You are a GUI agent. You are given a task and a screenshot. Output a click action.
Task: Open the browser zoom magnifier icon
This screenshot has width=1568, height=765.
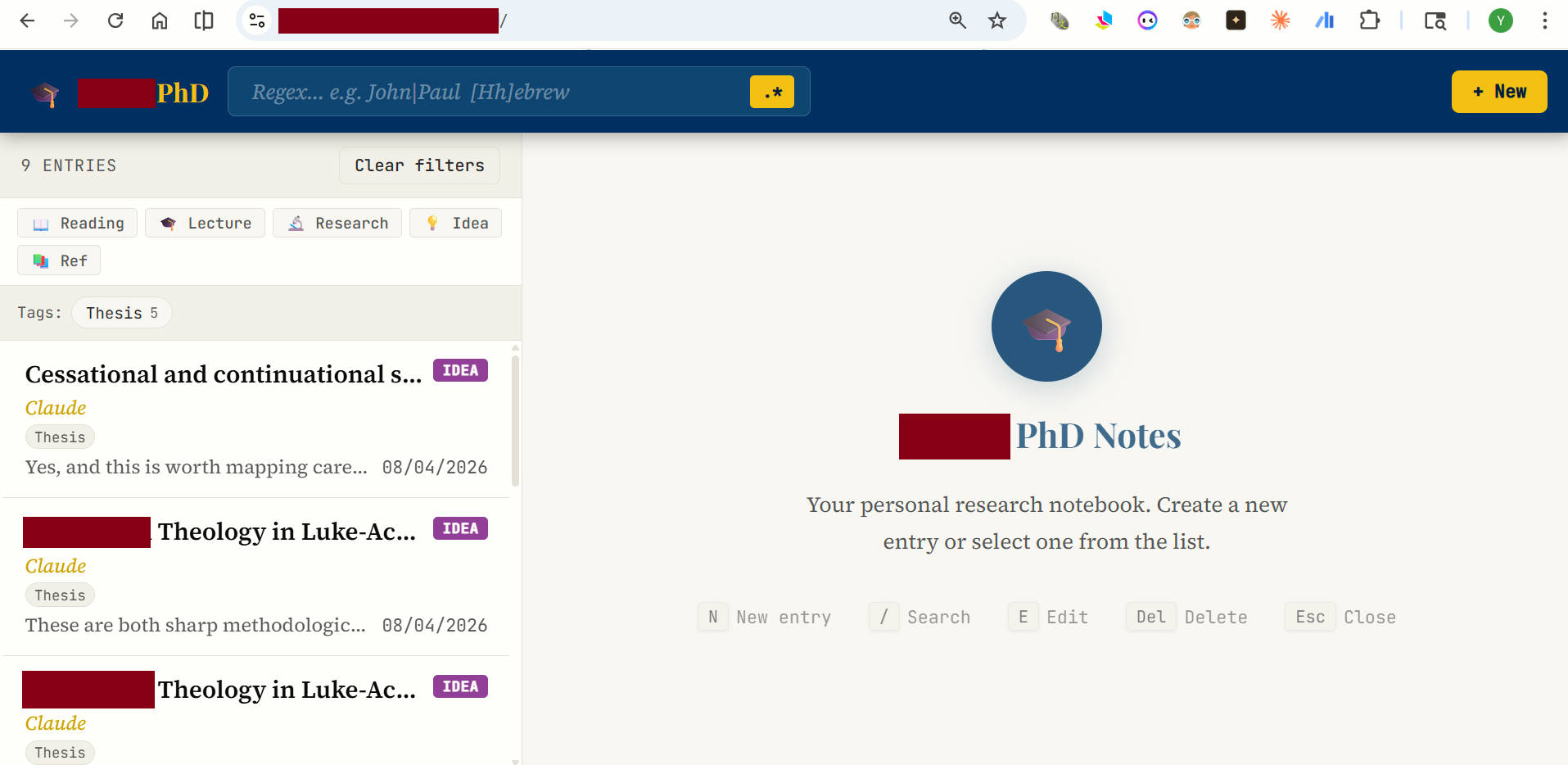pyautogui.click(x=957, y=20)
